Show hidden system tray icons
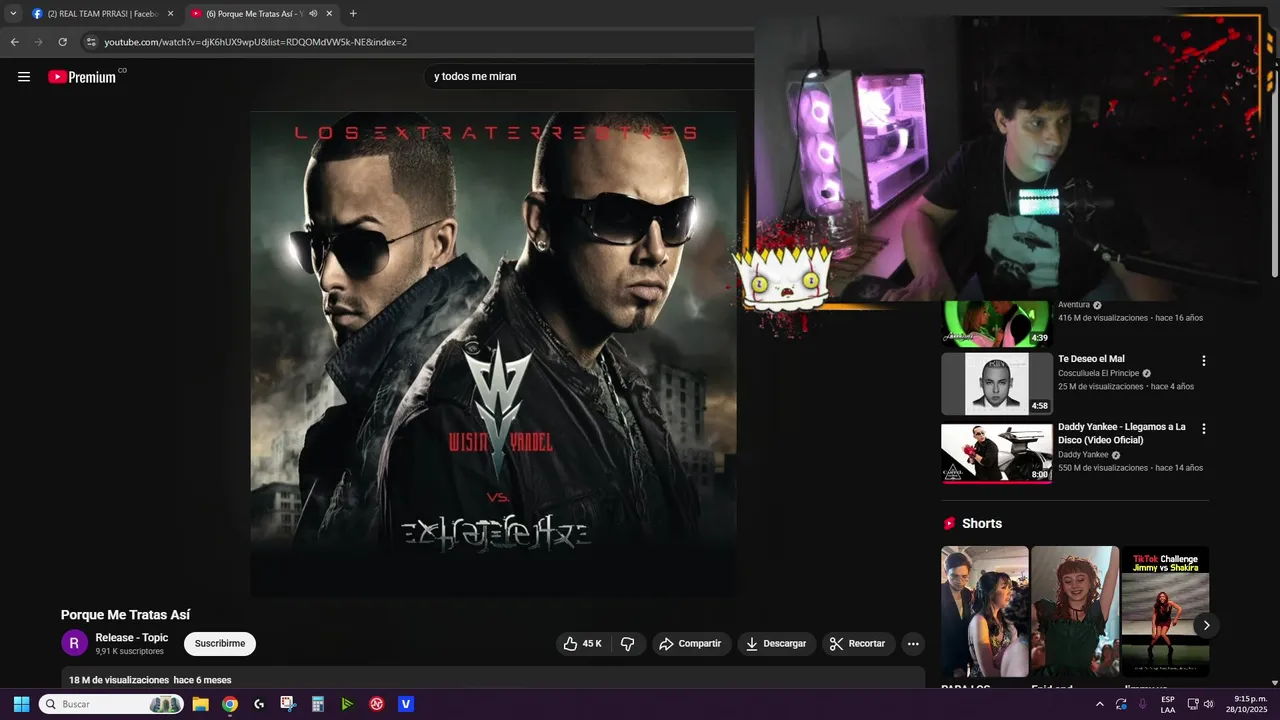Image resolution: width=1280 pixels, height=720 pixels. 1100,704
